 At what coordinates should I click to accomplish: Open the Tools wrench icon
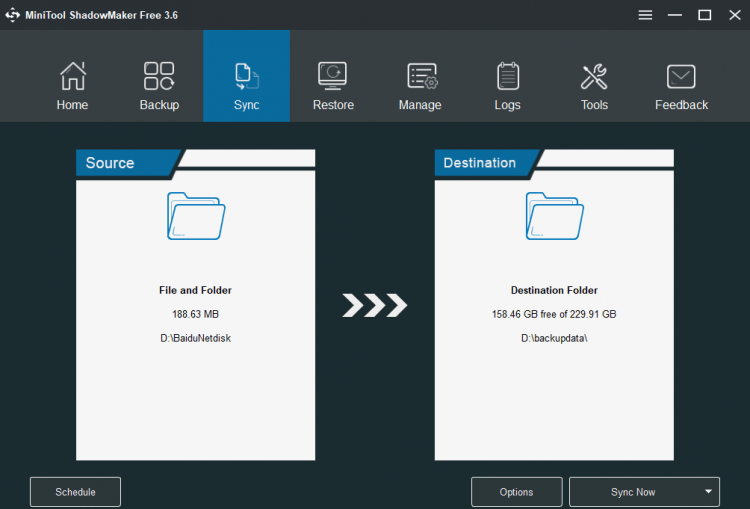(594, 76)
